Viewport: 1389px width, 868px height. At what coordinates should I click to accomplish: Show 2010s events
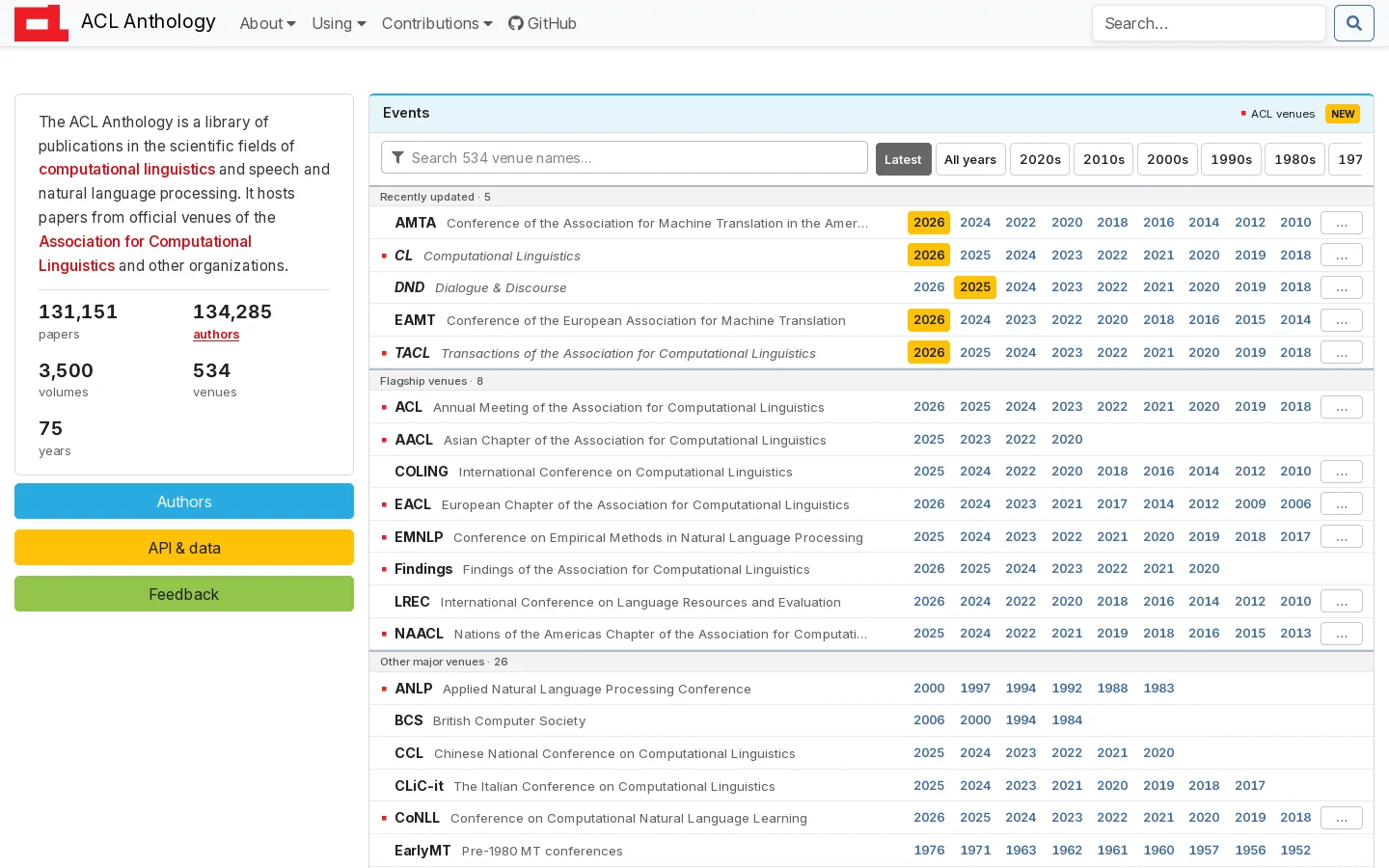pos(1103,159)
